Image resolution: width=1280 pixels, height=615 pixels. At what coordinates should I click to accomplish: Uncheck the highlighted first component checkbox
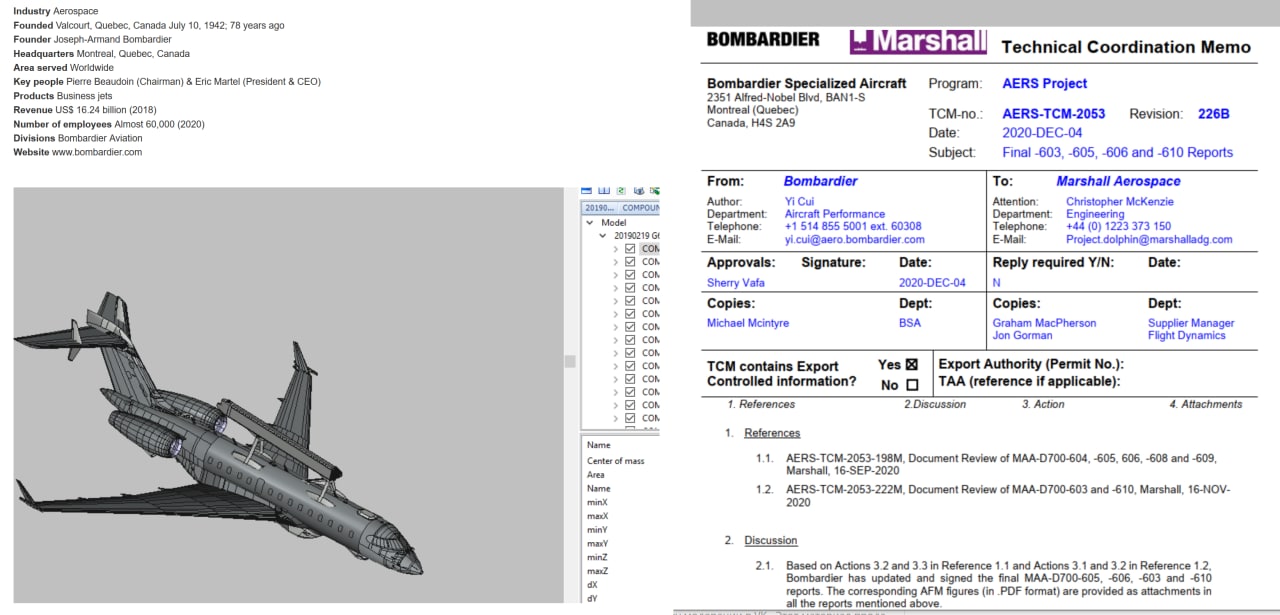pos(630,249)
